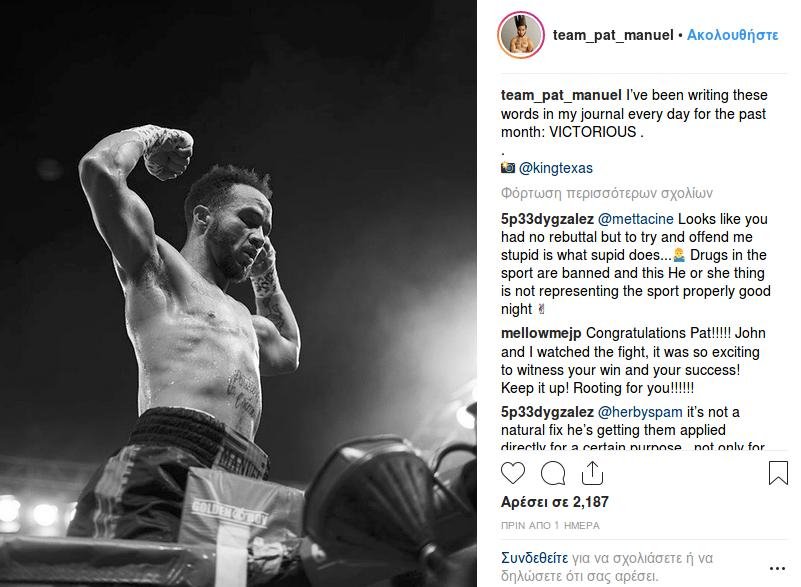View the 2,187 likes list

[555, 502]
